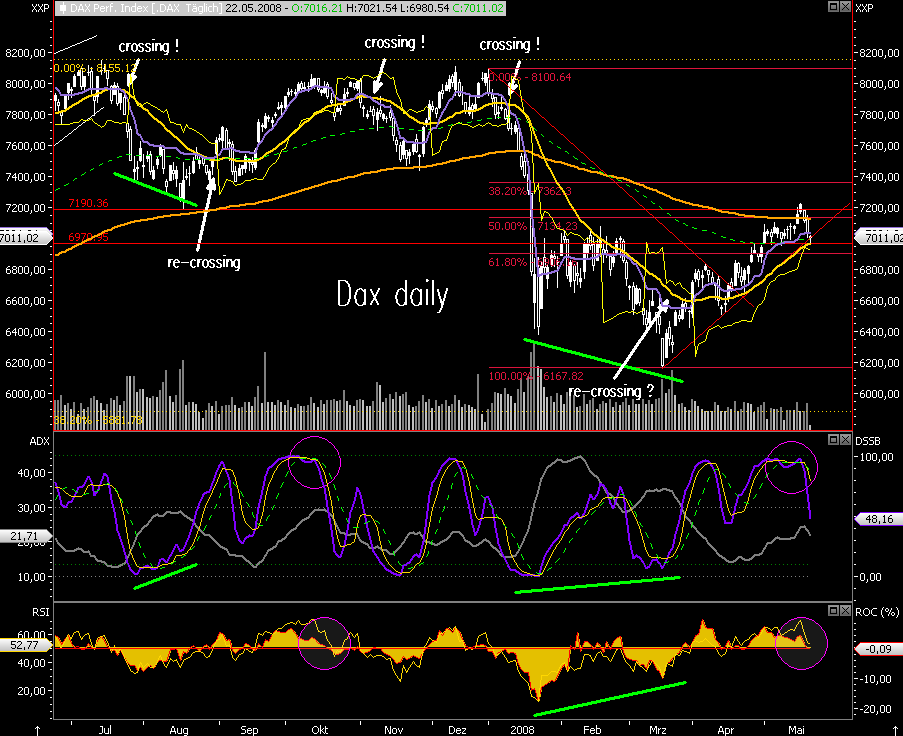Click the left XXP axis label
This screenshot has height=736, width=903.
[x=40, y=8]
